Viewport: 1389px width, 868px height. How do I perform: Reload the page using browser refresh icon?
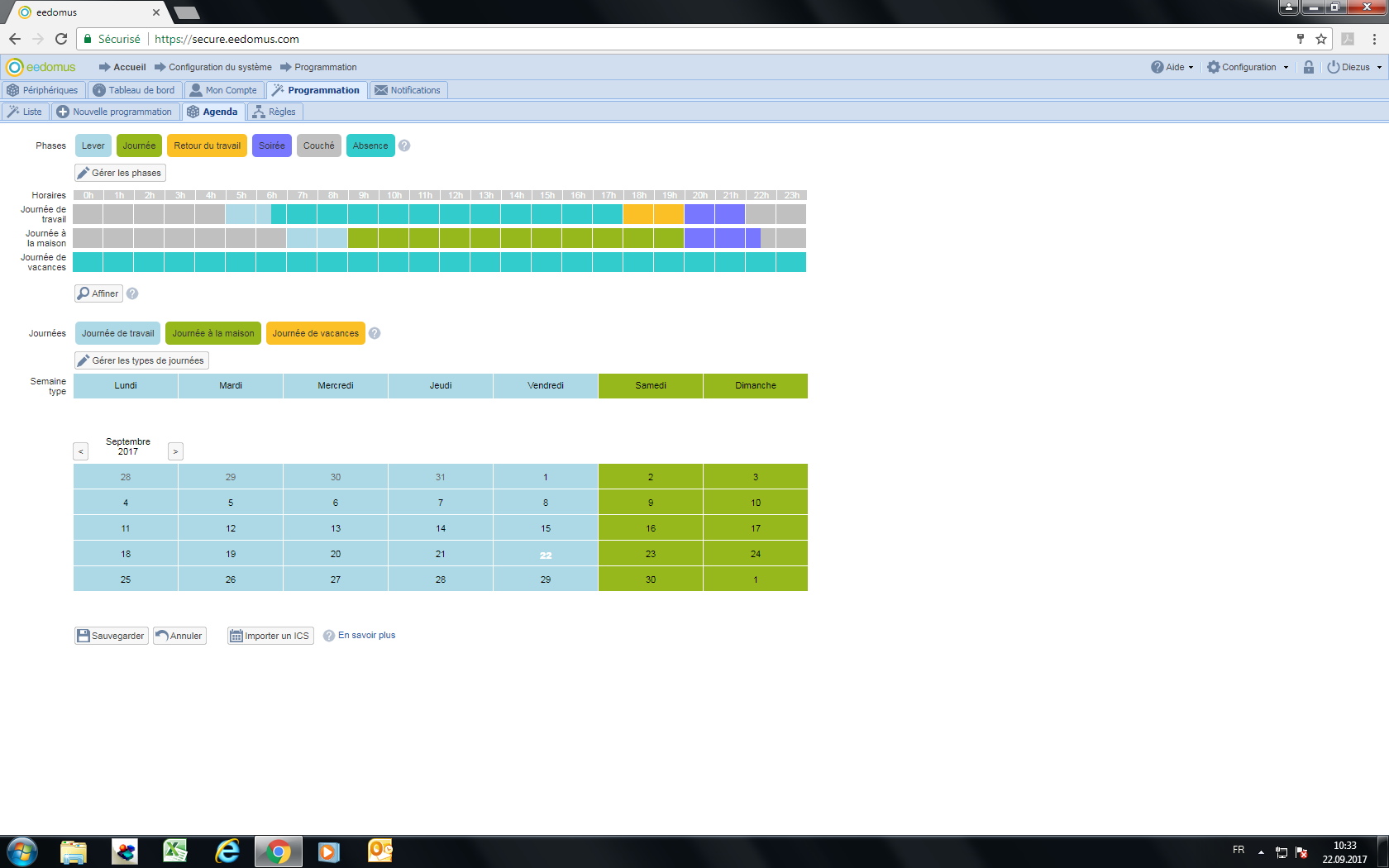[61, 39]
